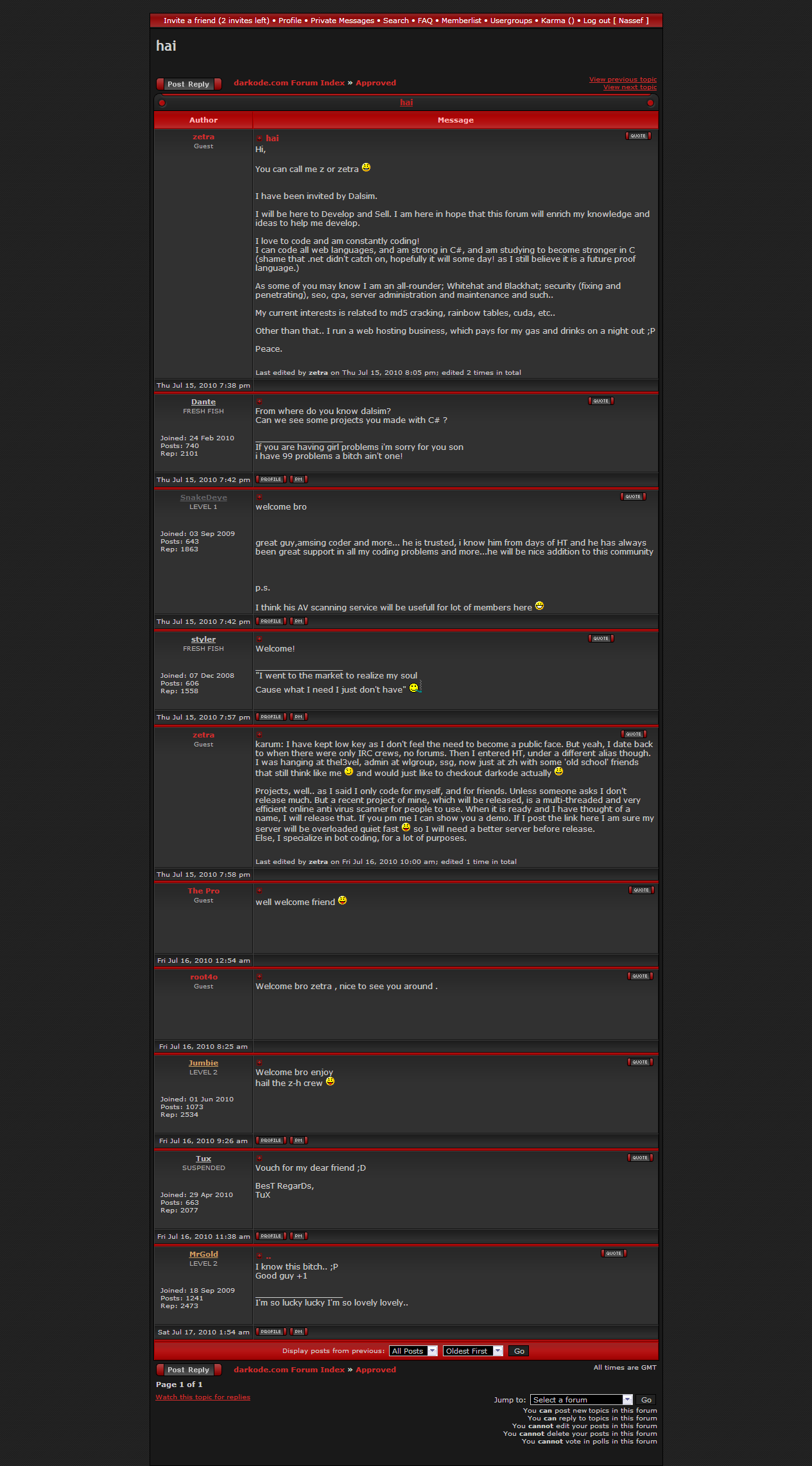Click PM icon under Tux's post
This screenshot has height=1466, width=812.
(298, 1236)
